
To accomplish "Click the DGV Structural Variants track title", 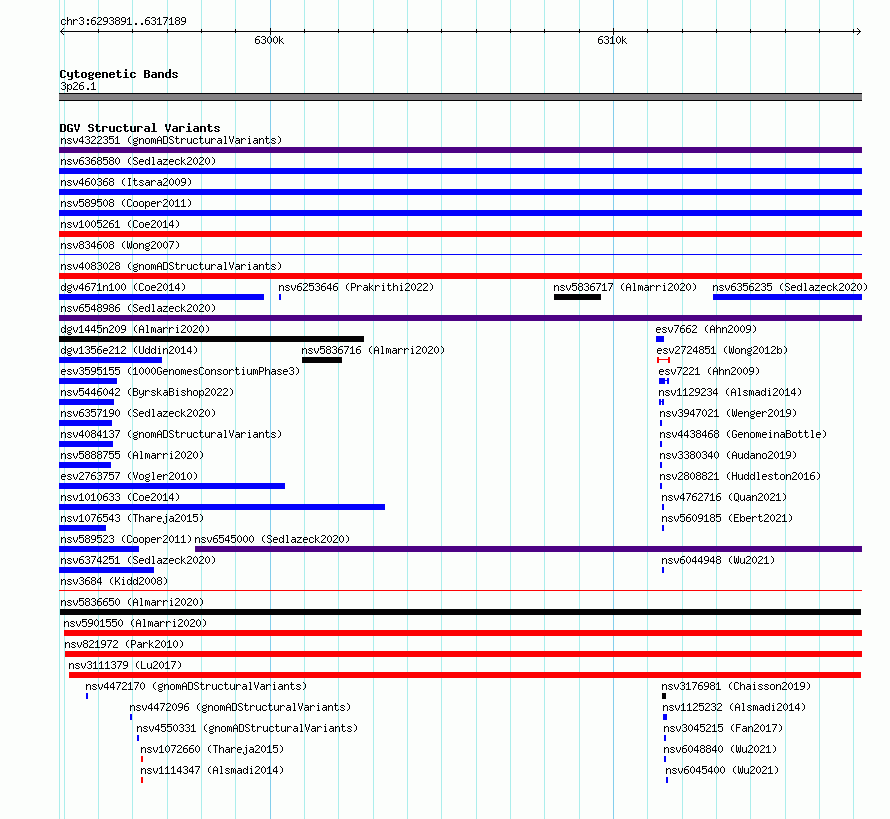I will point(140,128).
